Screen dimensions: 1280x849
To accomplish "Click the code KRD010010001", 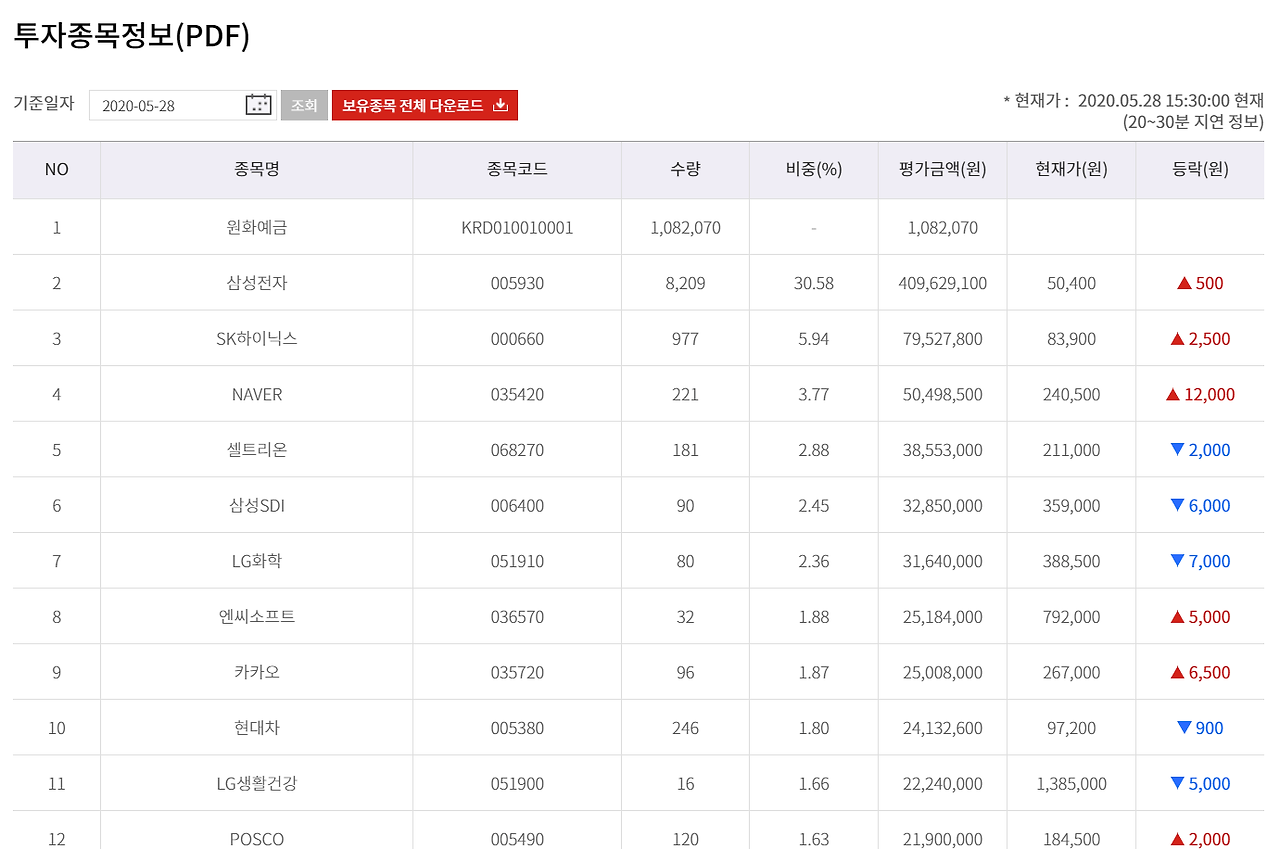I will (517, 228).
